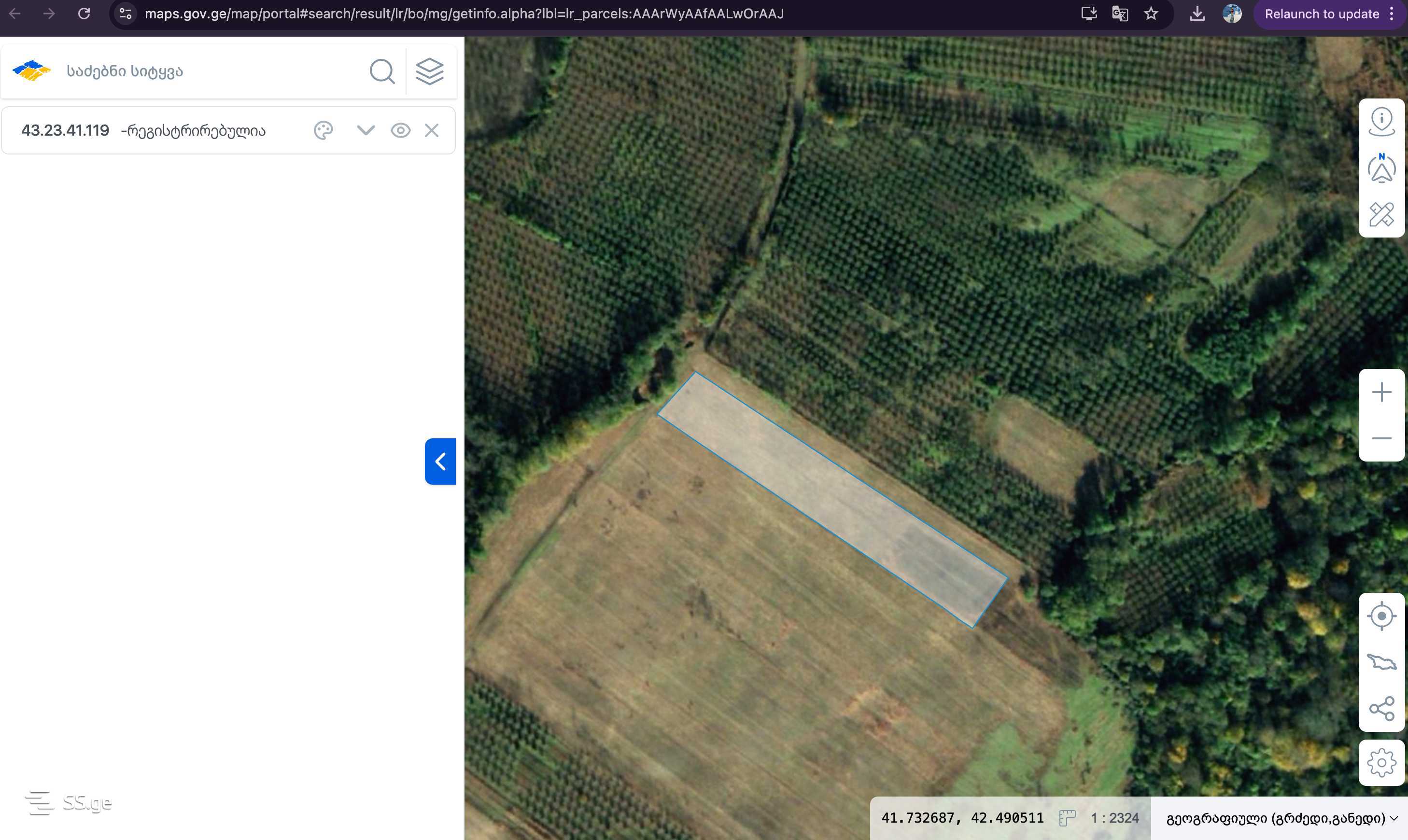
Task: Zoom out with the minus button
Action: click(1381, 438)
